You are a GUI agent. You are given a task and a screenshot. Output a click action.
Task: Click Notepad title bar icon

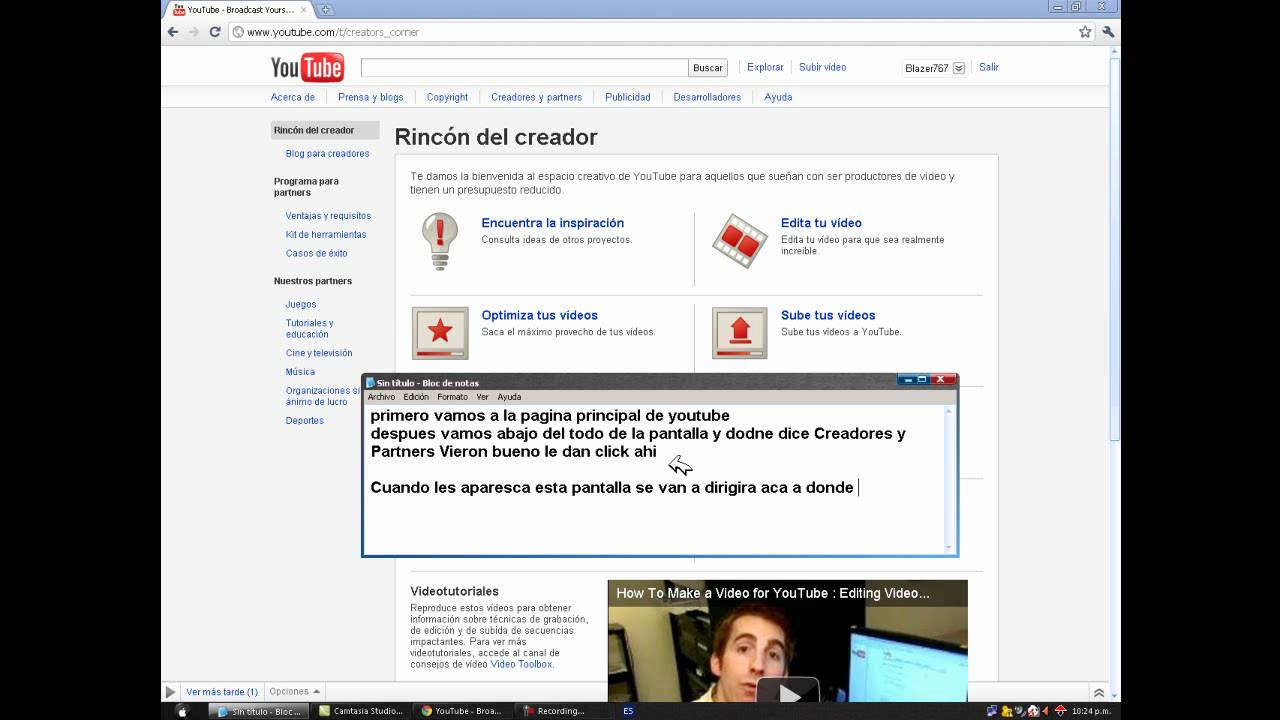pyautogui.click(x=370, y=383)
